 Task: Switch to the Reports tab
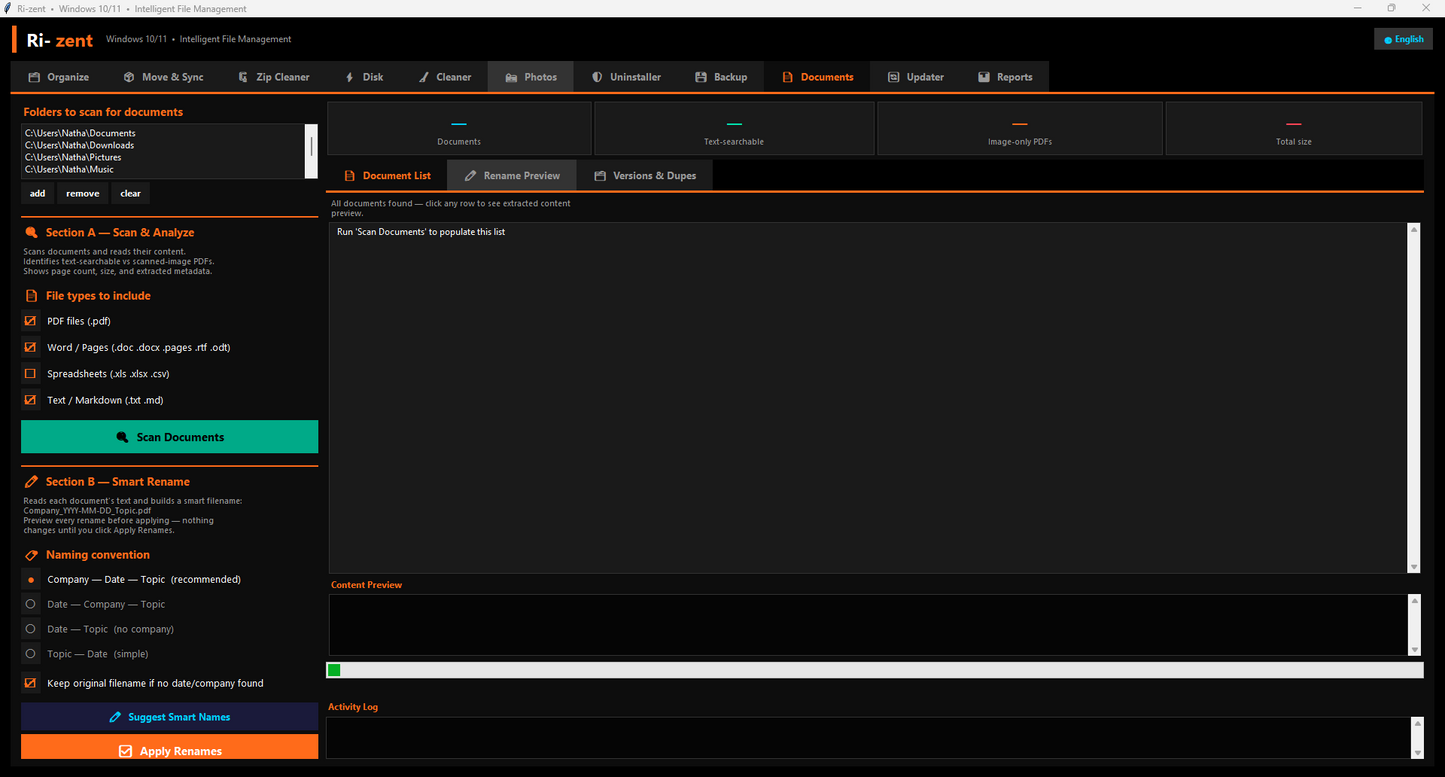pyautogui.click(x=1005, y=77)
